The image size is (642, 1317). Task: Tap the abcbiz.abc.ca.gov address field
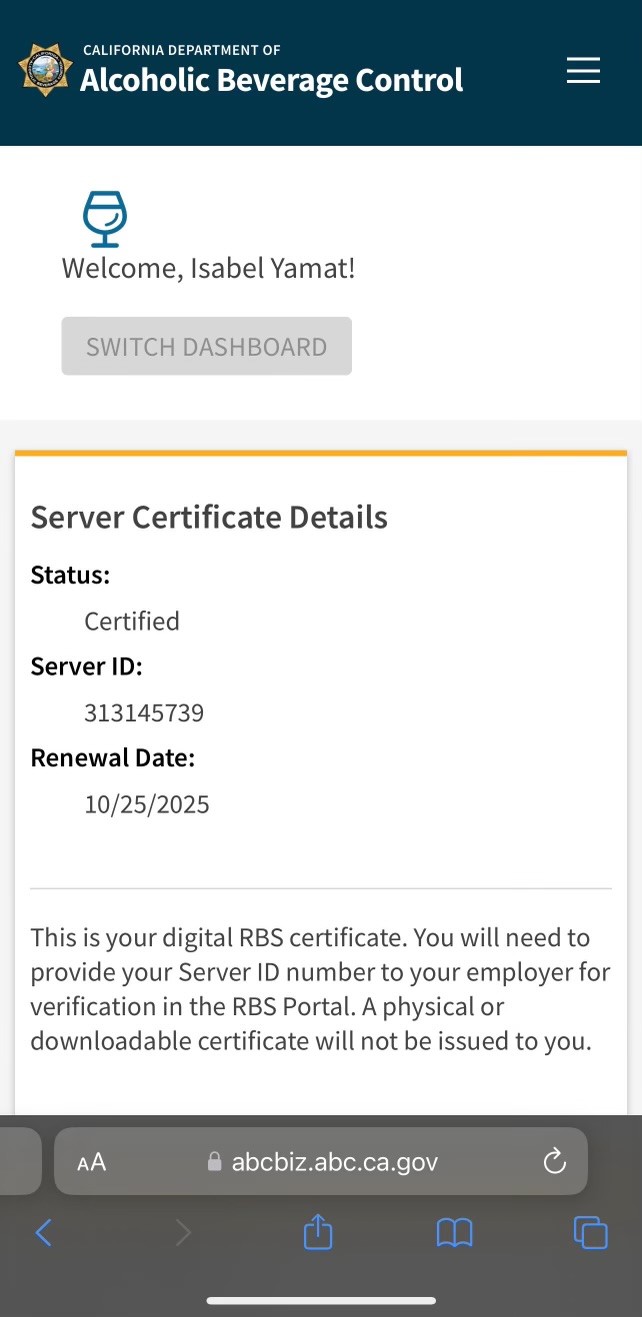click(x=334, y=1162)
